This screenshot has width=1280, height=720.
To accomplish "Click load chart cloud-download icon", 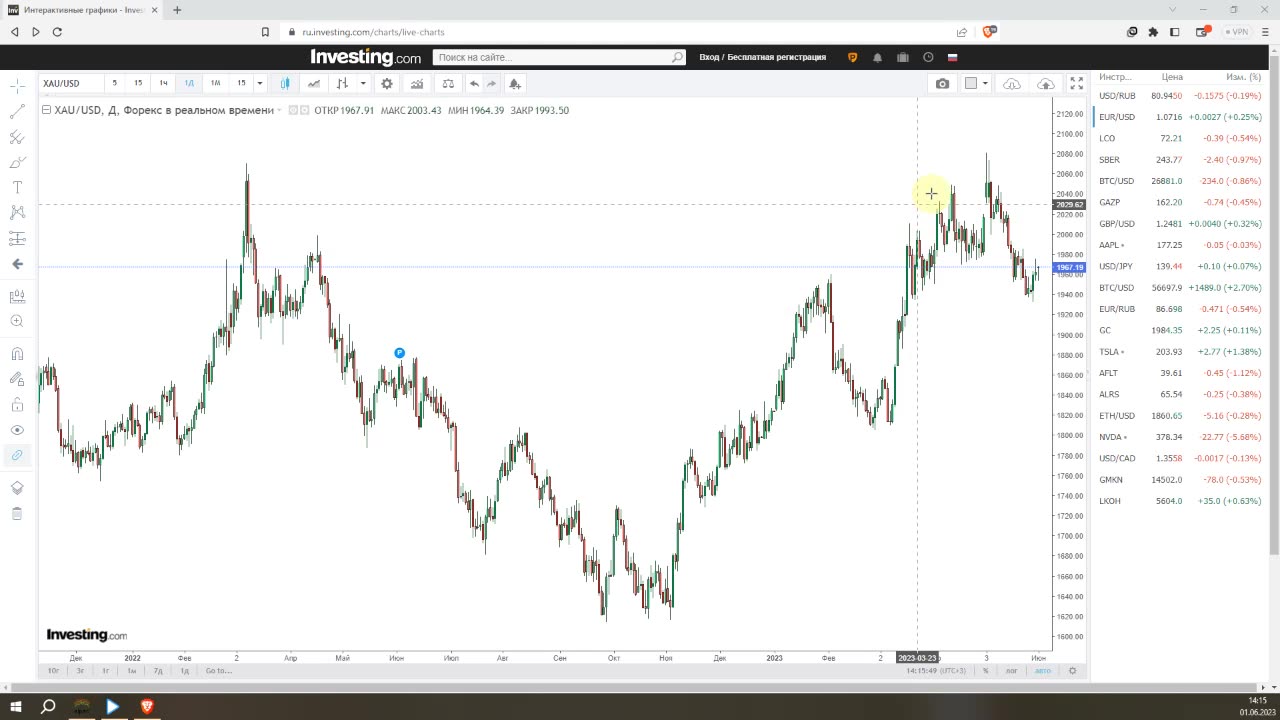I will pyautogui.click(x=1012, y=83).
